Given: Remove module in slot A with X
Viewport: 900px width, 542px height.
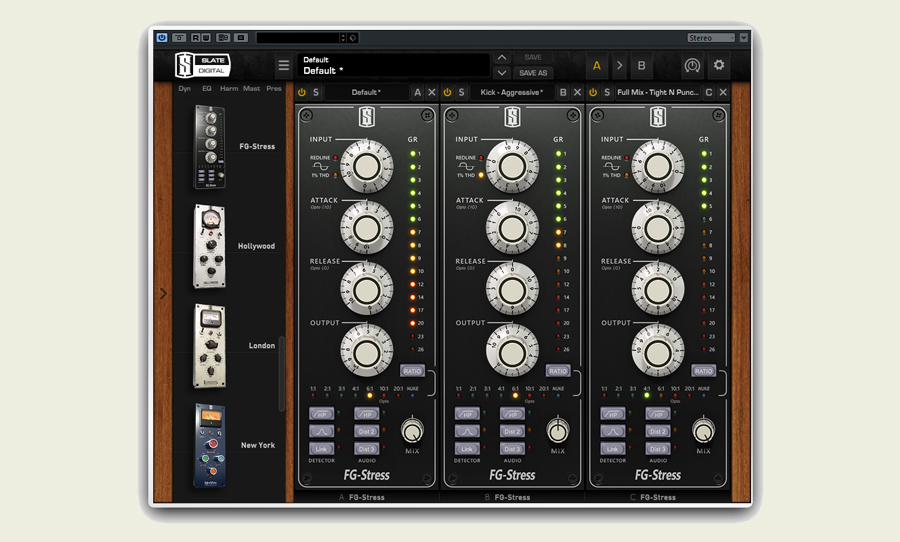Looking at the screenshot, I should tap(432, 92).
